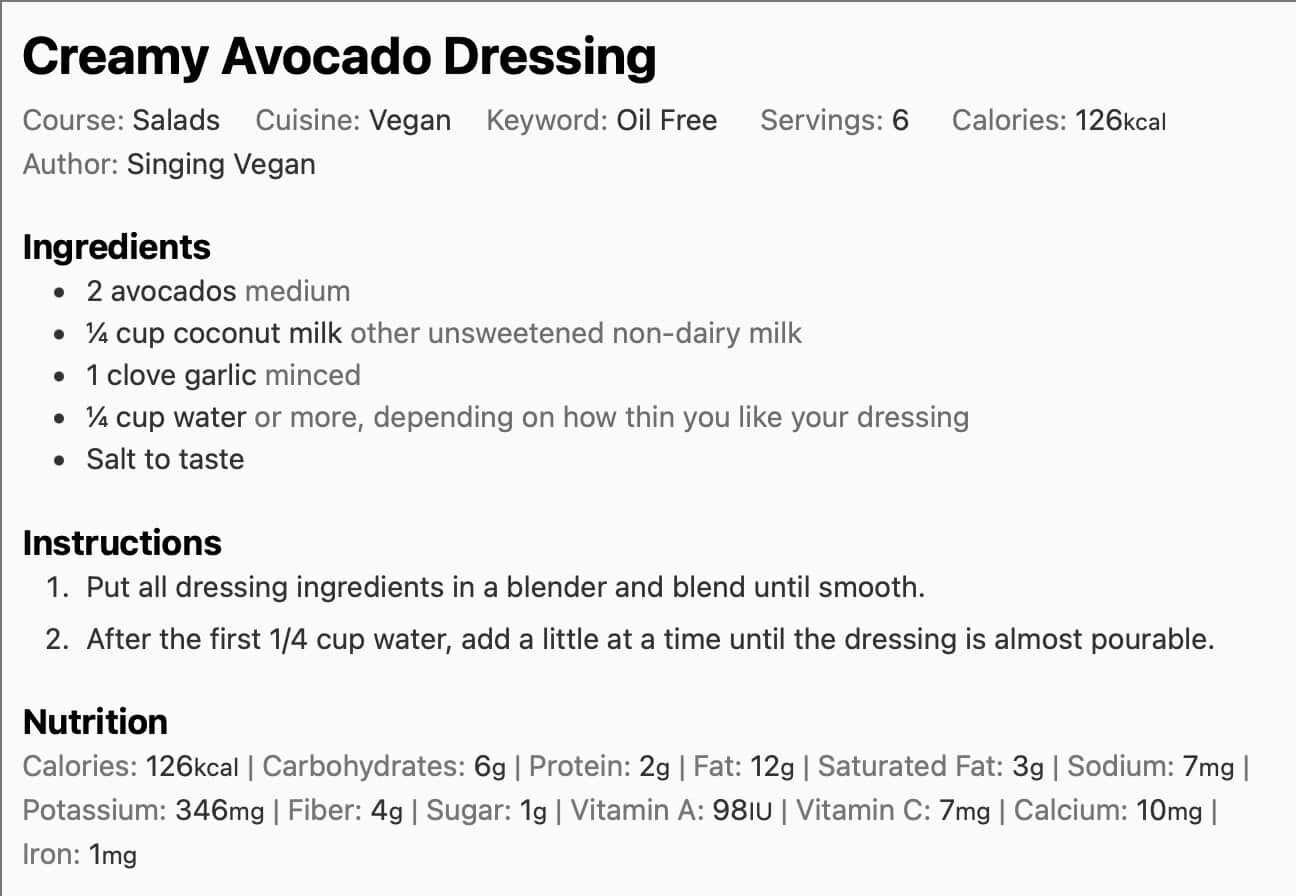Screen dimensions: 1296x896
Task: Click the Vegan cuisine value
Action: [410, 121]
